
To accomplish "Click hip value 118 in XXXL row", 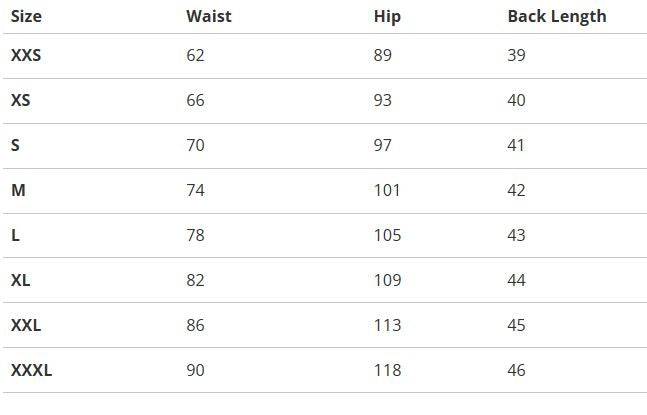I will pos(387,370).
